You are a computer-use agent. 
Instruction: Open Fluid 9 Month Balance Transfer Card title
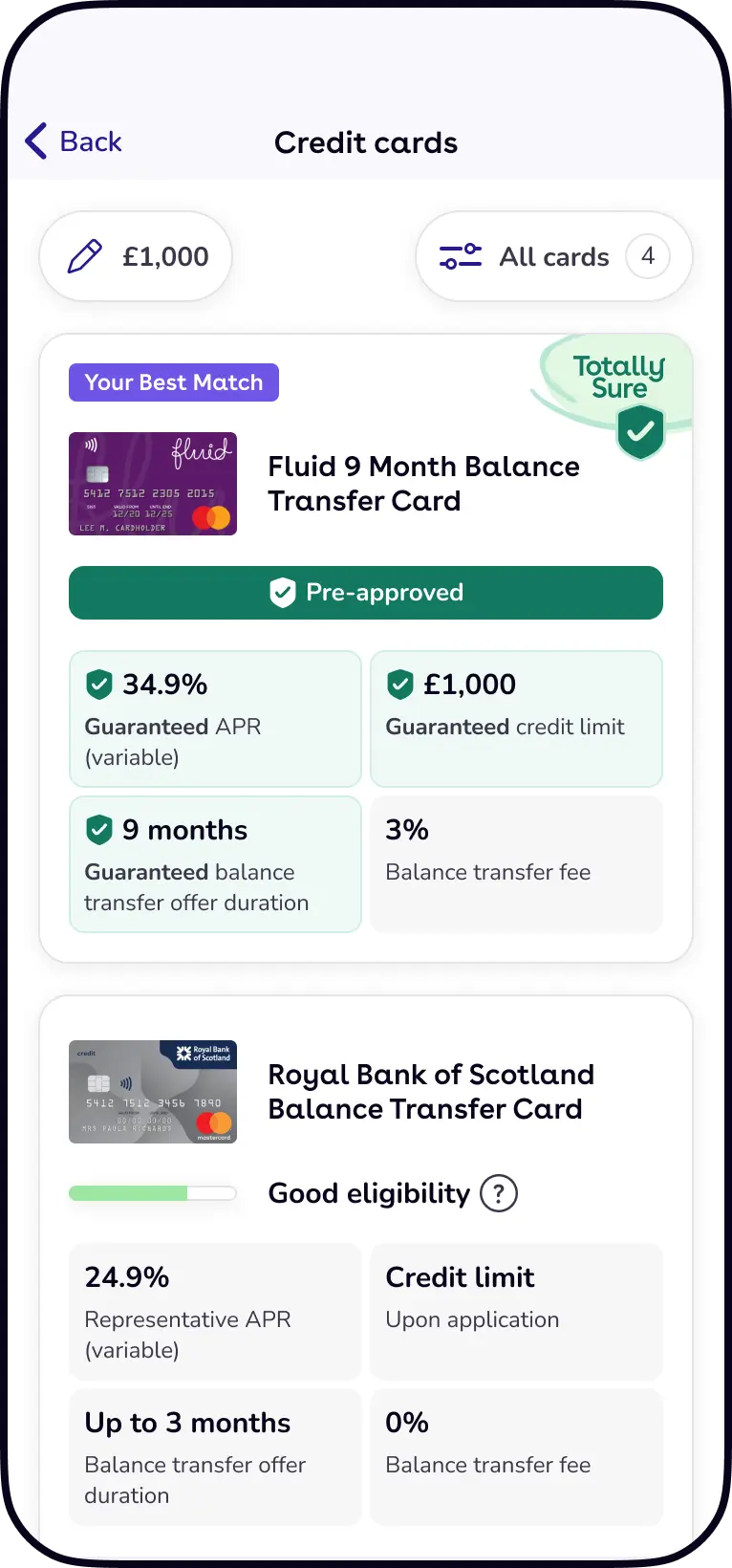(x=423, y=484)
